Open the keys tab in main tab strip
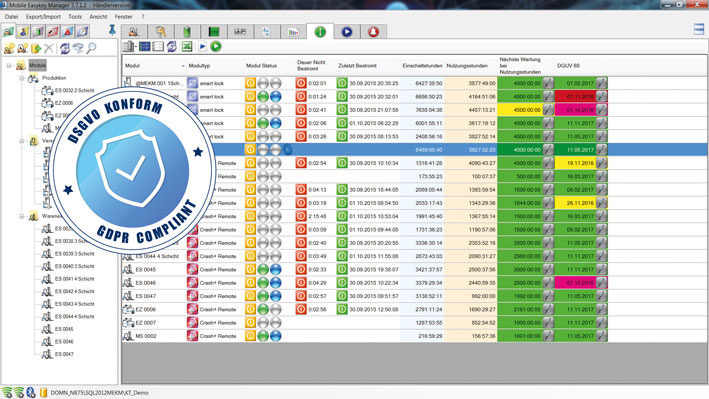 [x=160, y=32]
